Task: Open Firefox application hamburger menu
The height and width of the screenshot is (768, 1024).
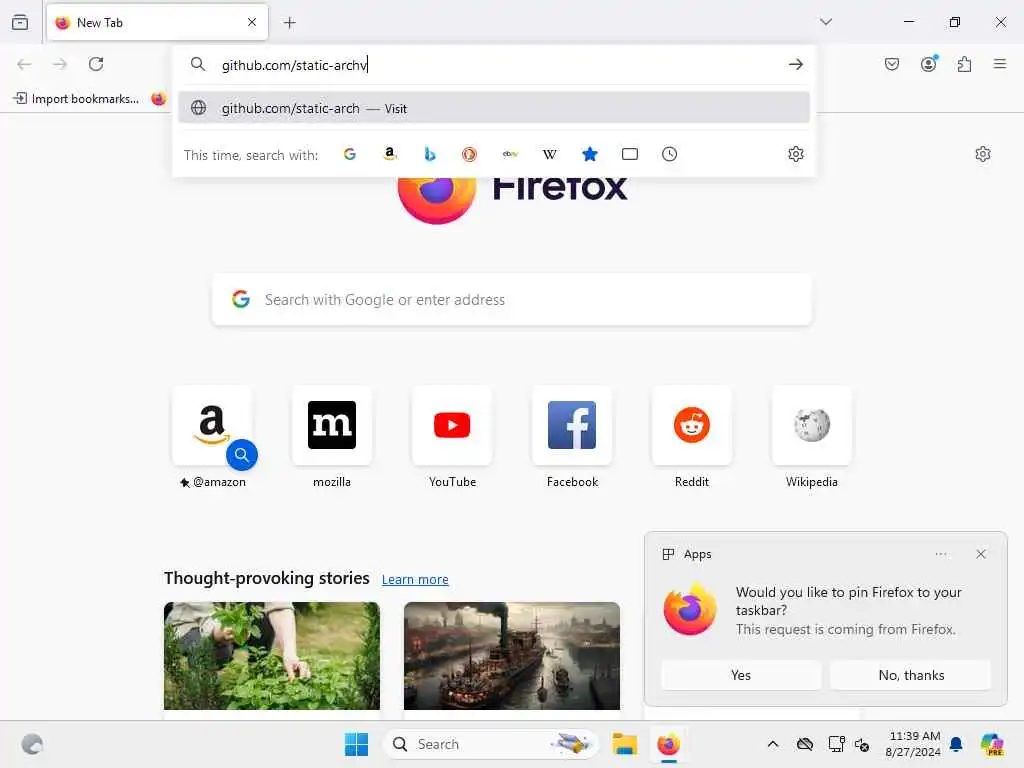Action: (x=1000, y=64)
